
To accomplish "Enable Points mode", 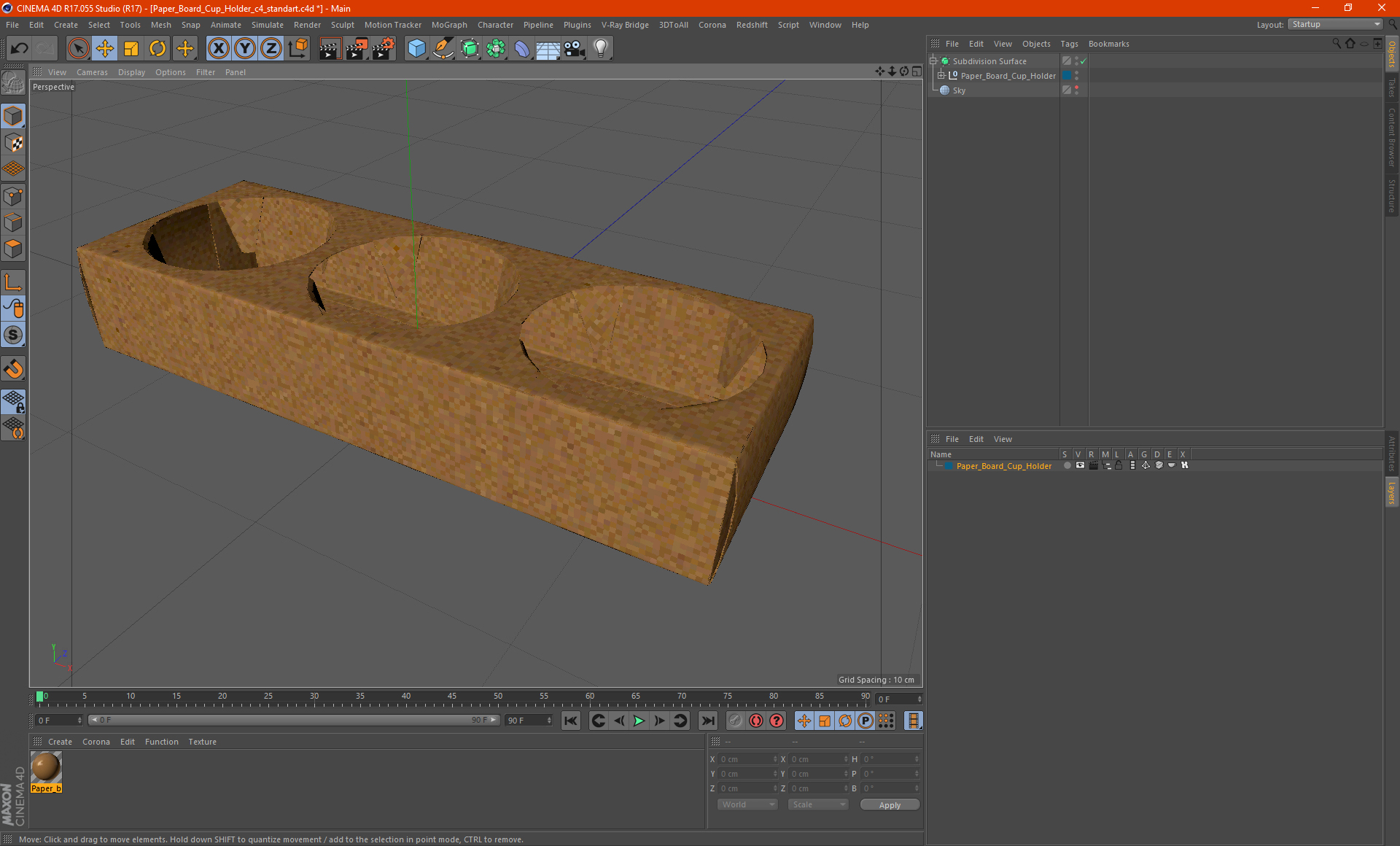I will (x=13, y=196).
